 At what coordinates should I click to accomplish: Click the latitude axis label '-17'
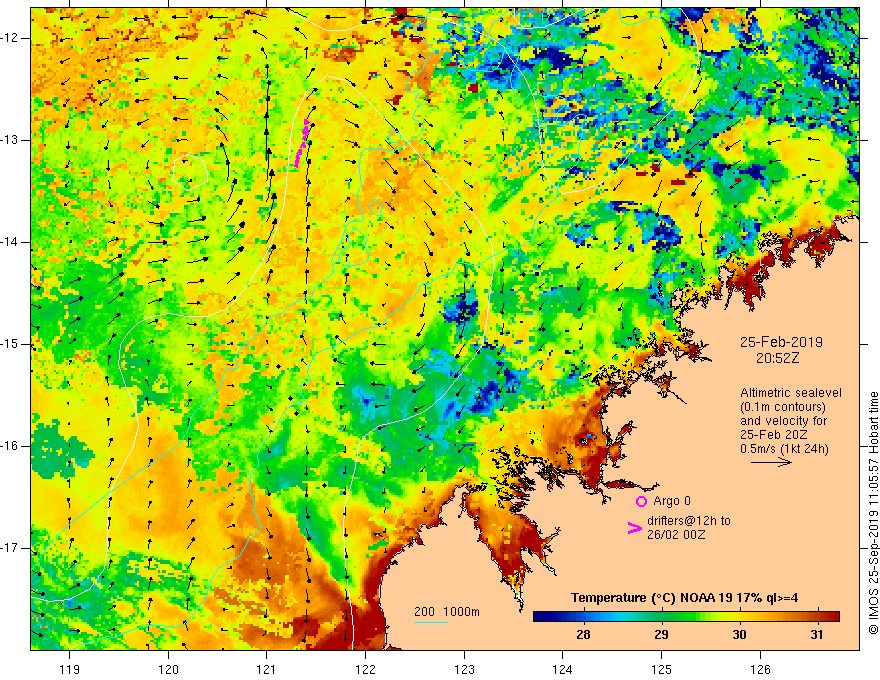[10, 548]
